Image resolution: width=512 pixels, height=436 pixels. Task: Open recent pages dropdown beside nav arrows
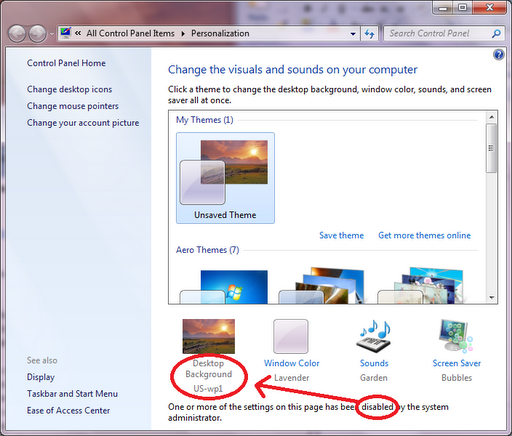[52, 34]
